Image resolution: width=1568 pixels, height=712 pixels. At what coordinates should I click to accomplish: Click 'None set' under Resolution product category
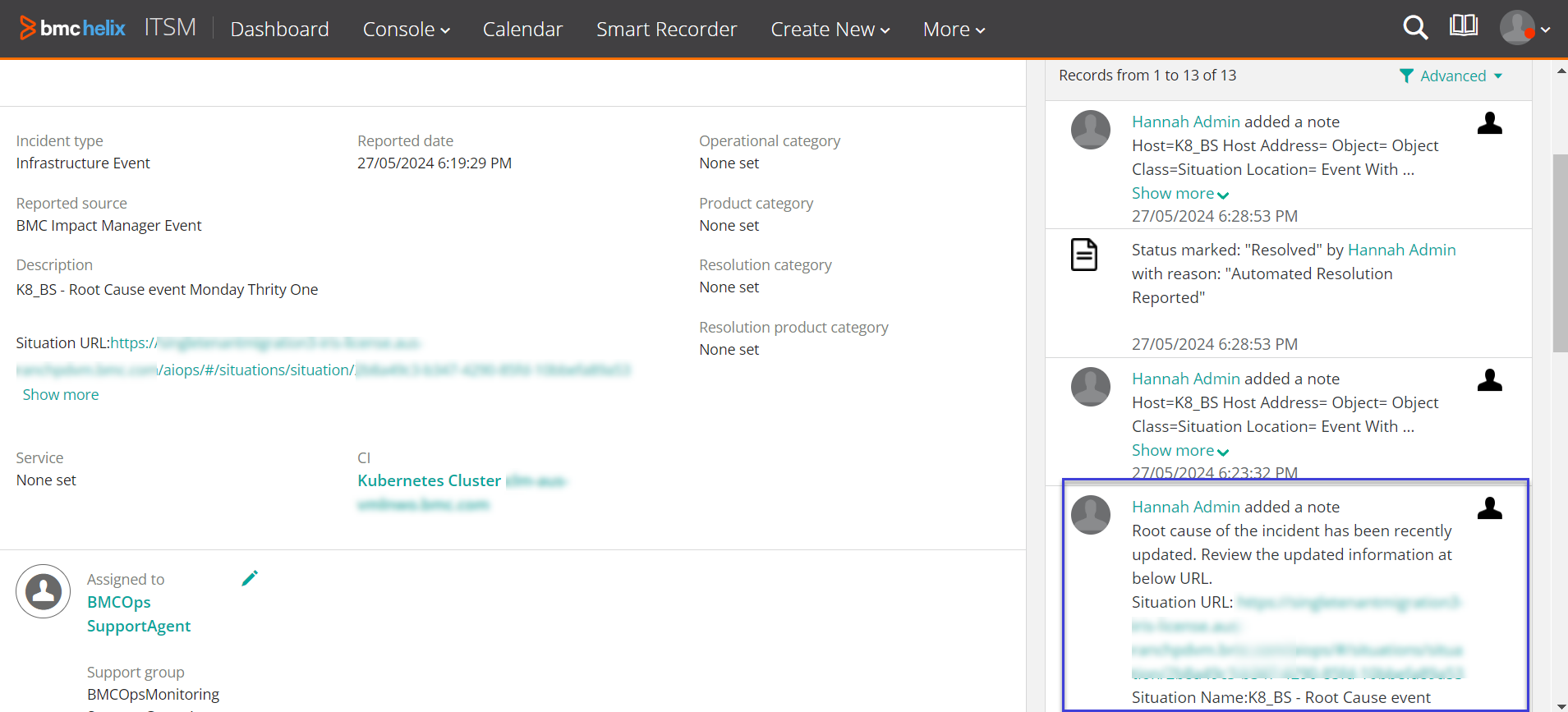click(x=729, y=349)
